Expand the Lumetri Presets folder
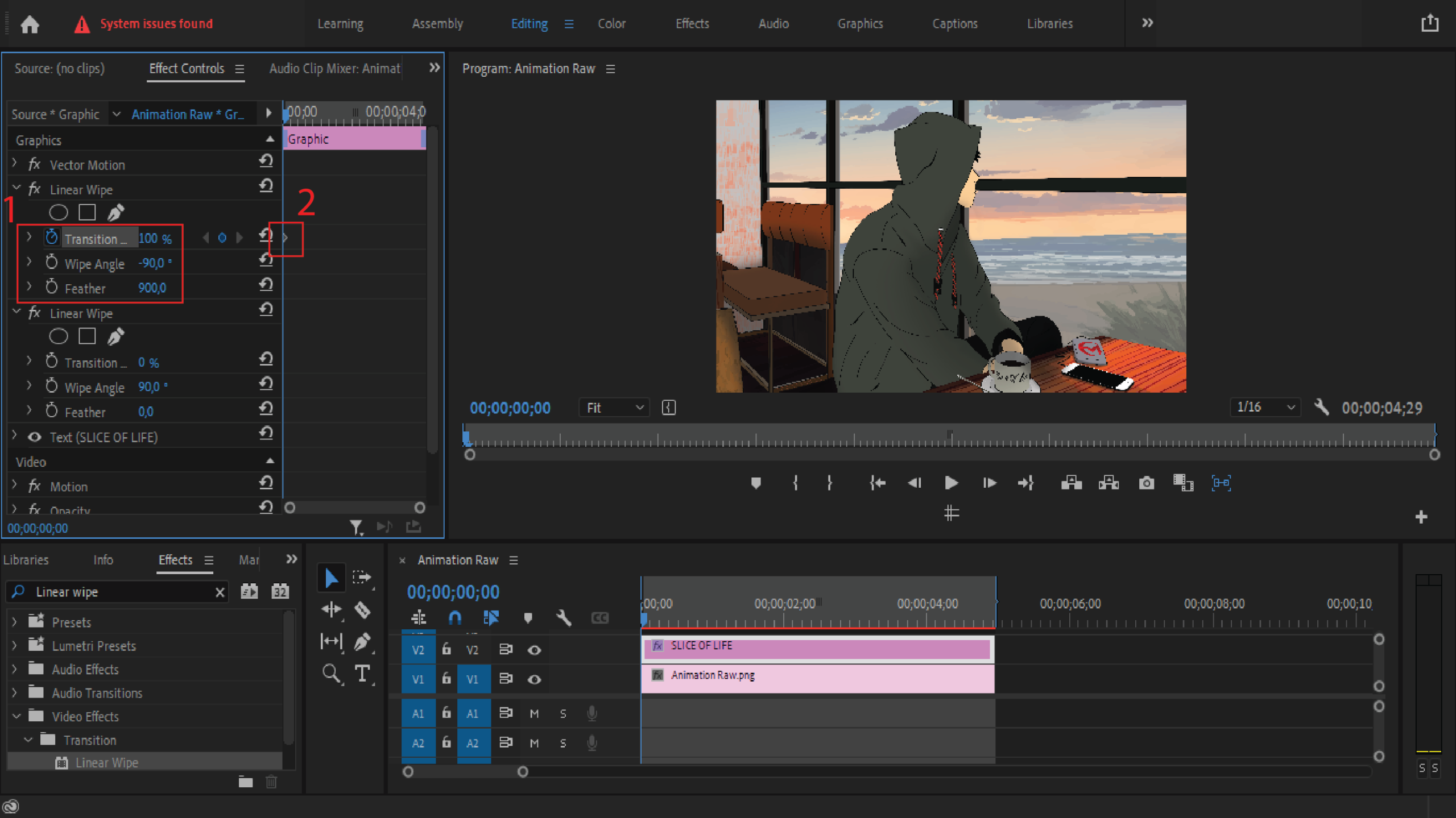This screenshot has height=818, width=1456. [x=15, y=646]
